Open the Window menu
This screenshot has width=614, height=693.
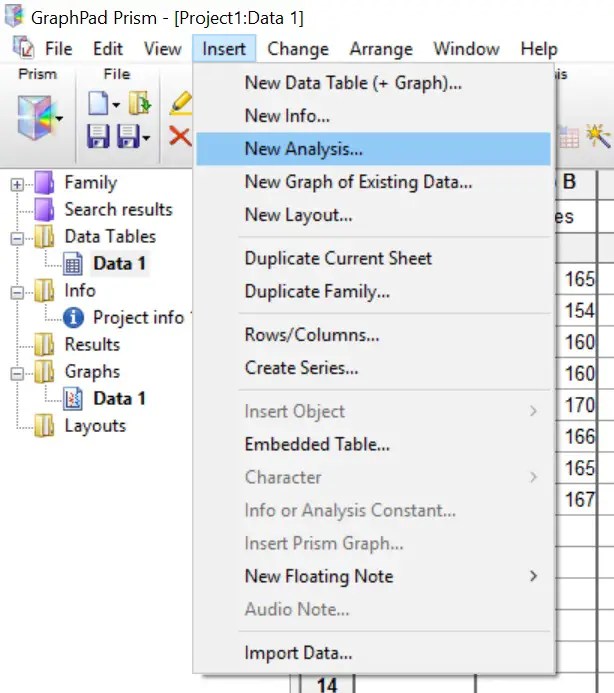(x=466, y=49)
